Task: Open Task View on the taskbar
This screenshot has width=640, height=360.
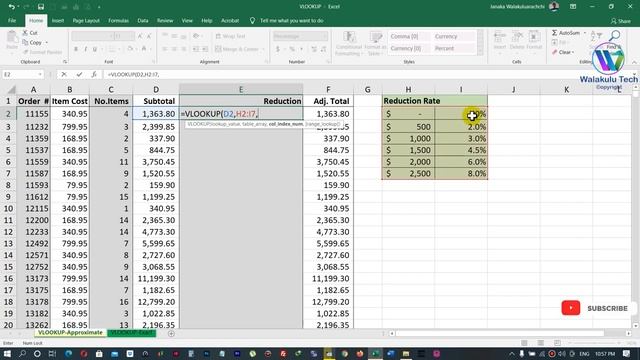Action: pyautogui.click(x=52, y=353)
